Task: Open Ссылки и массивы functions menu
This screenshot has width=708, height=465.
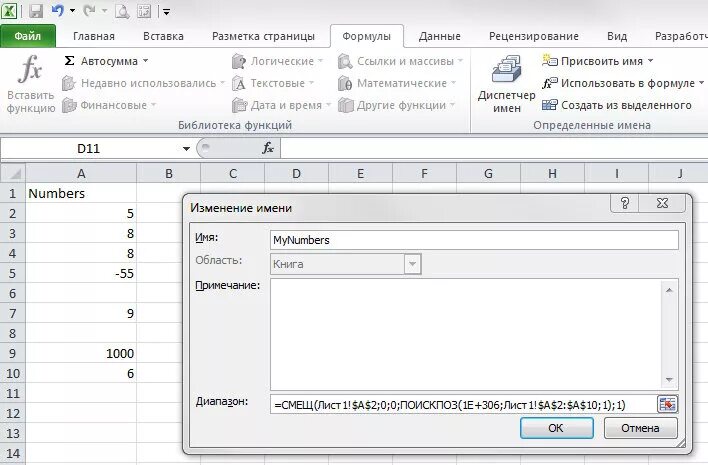Action: point(401,61)
